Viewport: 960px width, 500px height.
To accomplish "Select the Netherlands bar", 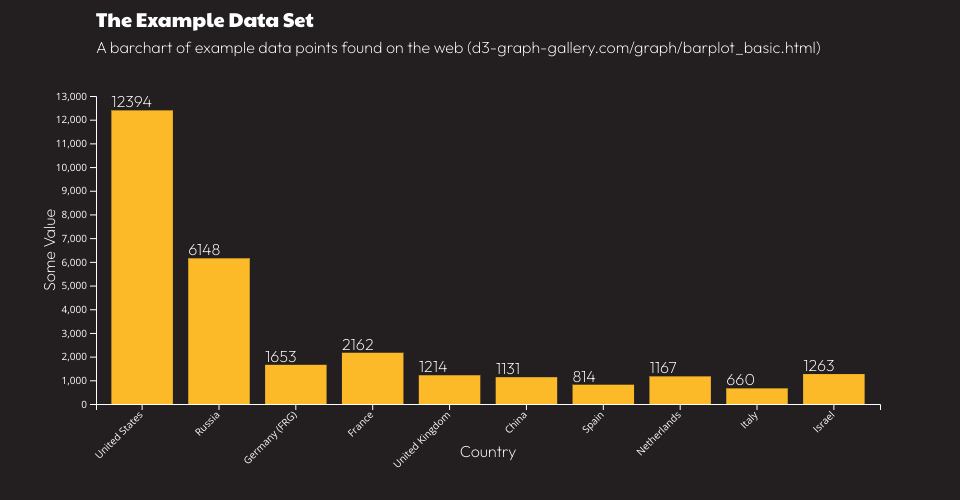I will pyautogui.click(x=680, y=391).
